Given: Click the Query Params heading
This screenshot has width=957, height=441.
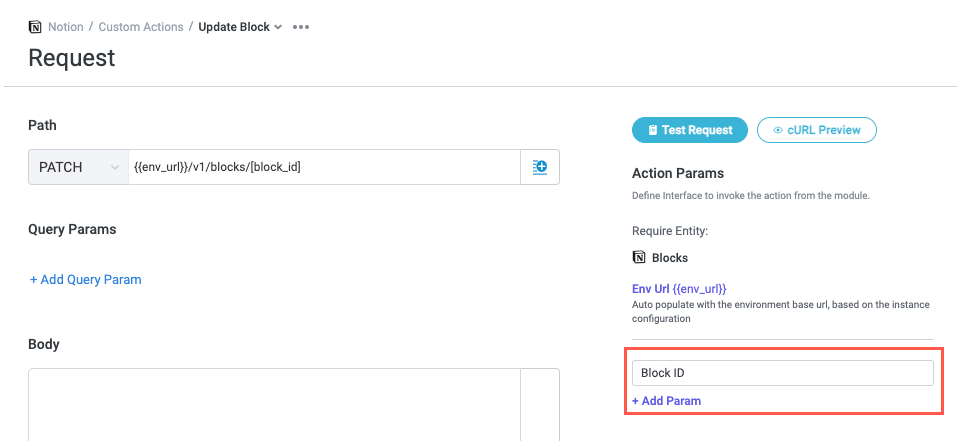Looking at the screenshot, I should (x=72, y=229).
